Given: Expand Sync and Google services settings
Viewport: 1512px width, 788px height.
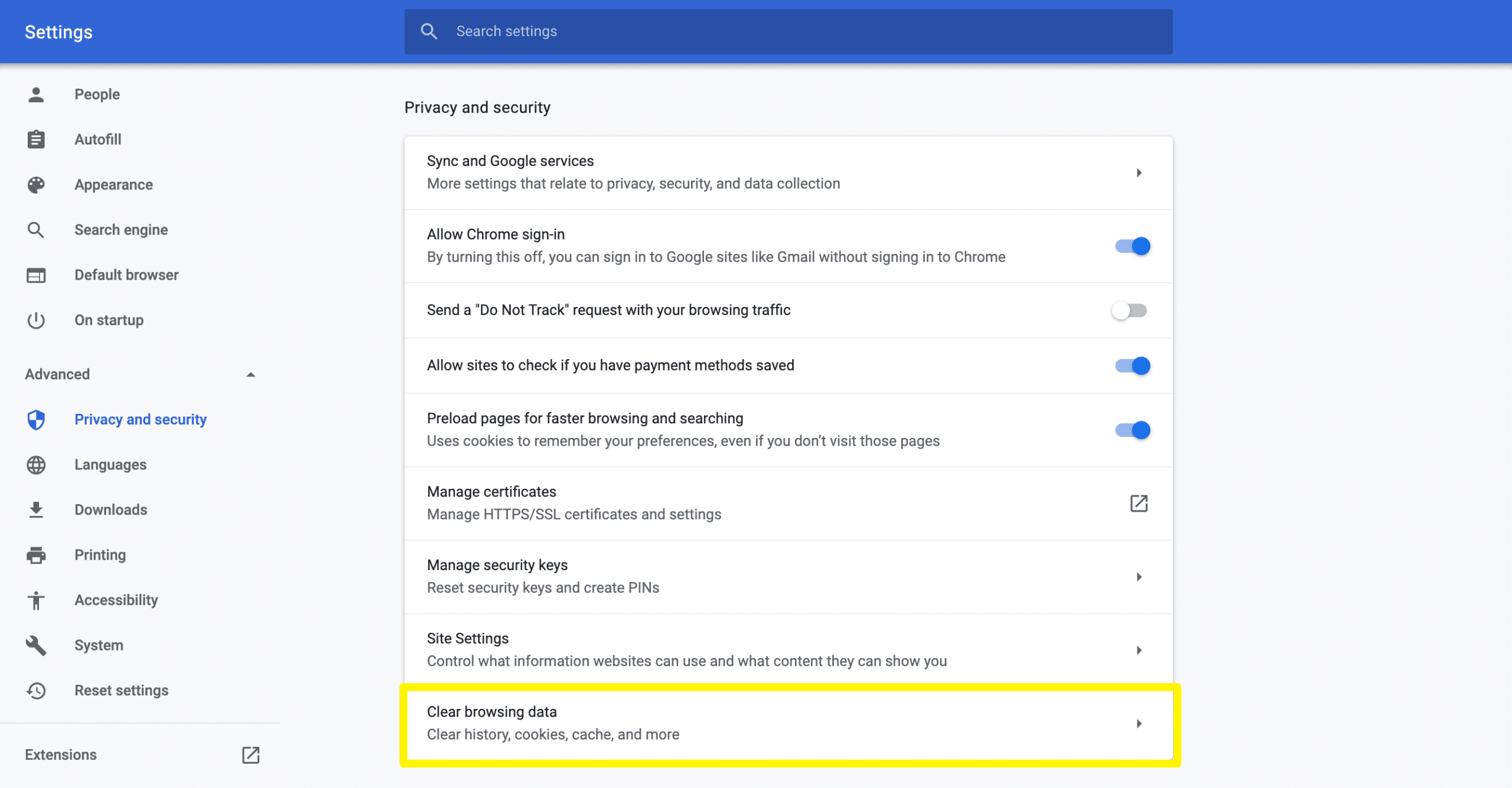Looking at the screenshot, I should (1139, 171).
